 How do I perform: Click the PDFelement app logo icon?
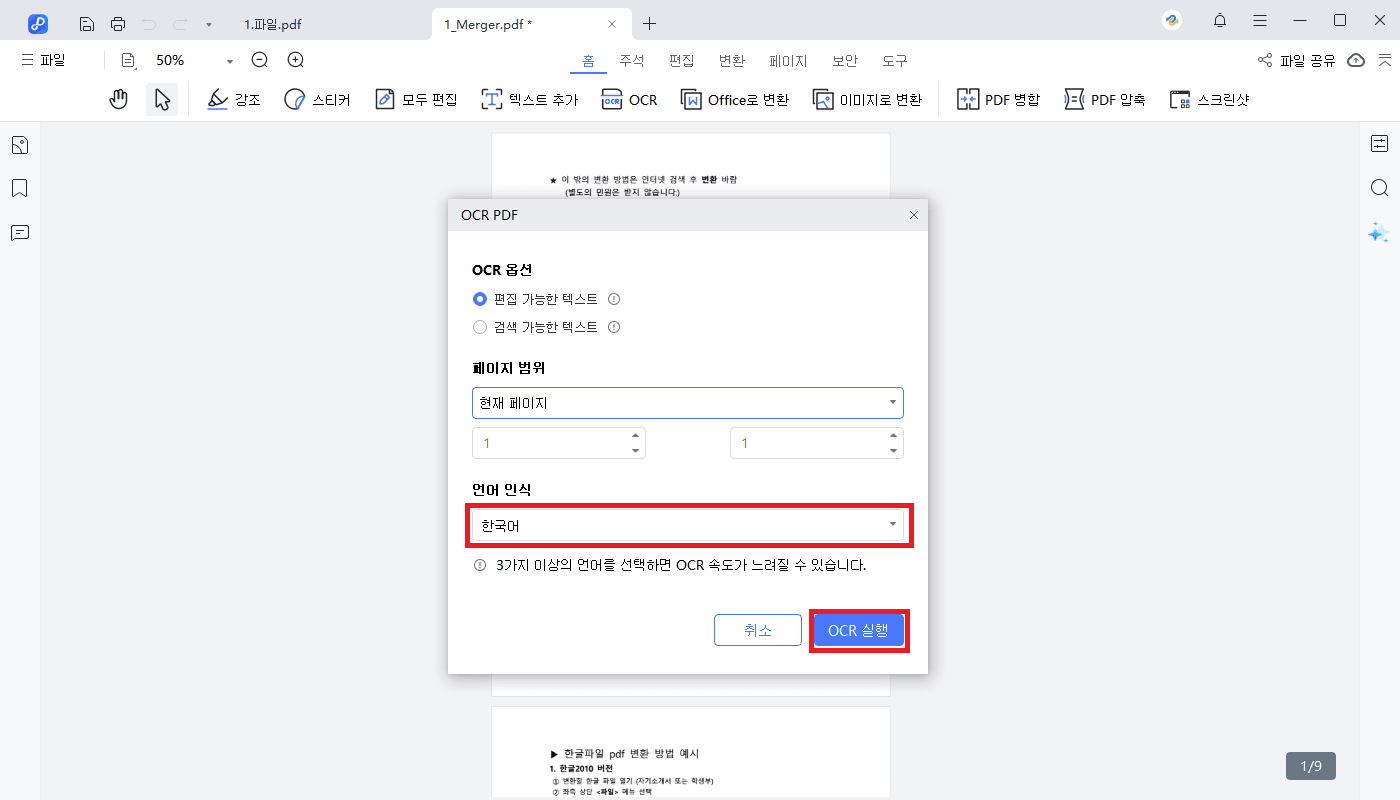point(38,23)
